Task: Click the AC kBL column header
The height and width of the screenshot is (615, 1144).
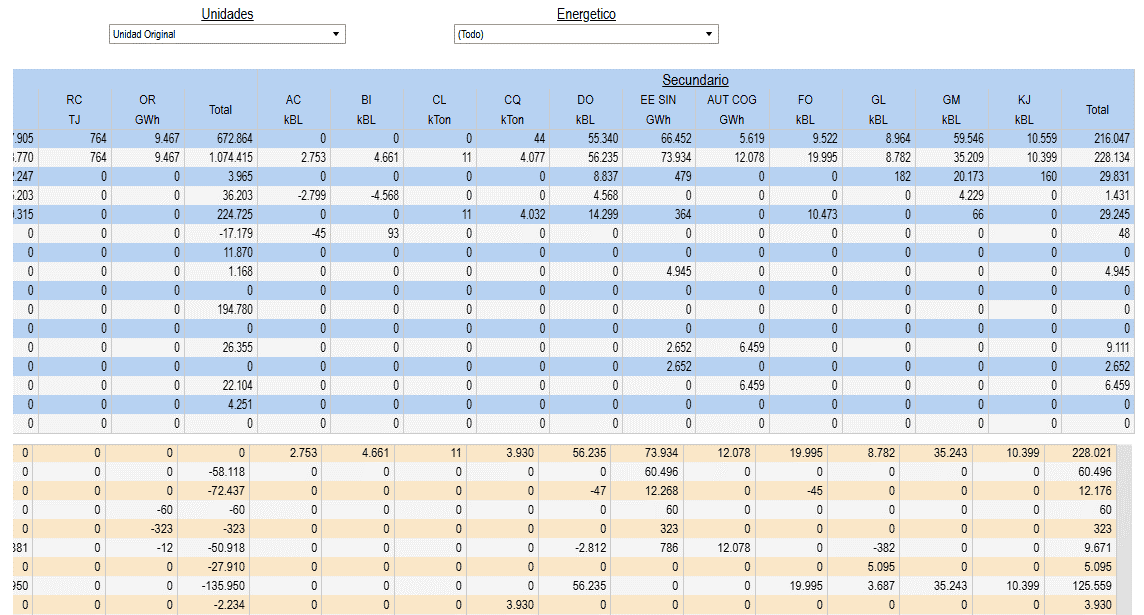Action: [293, 109]
